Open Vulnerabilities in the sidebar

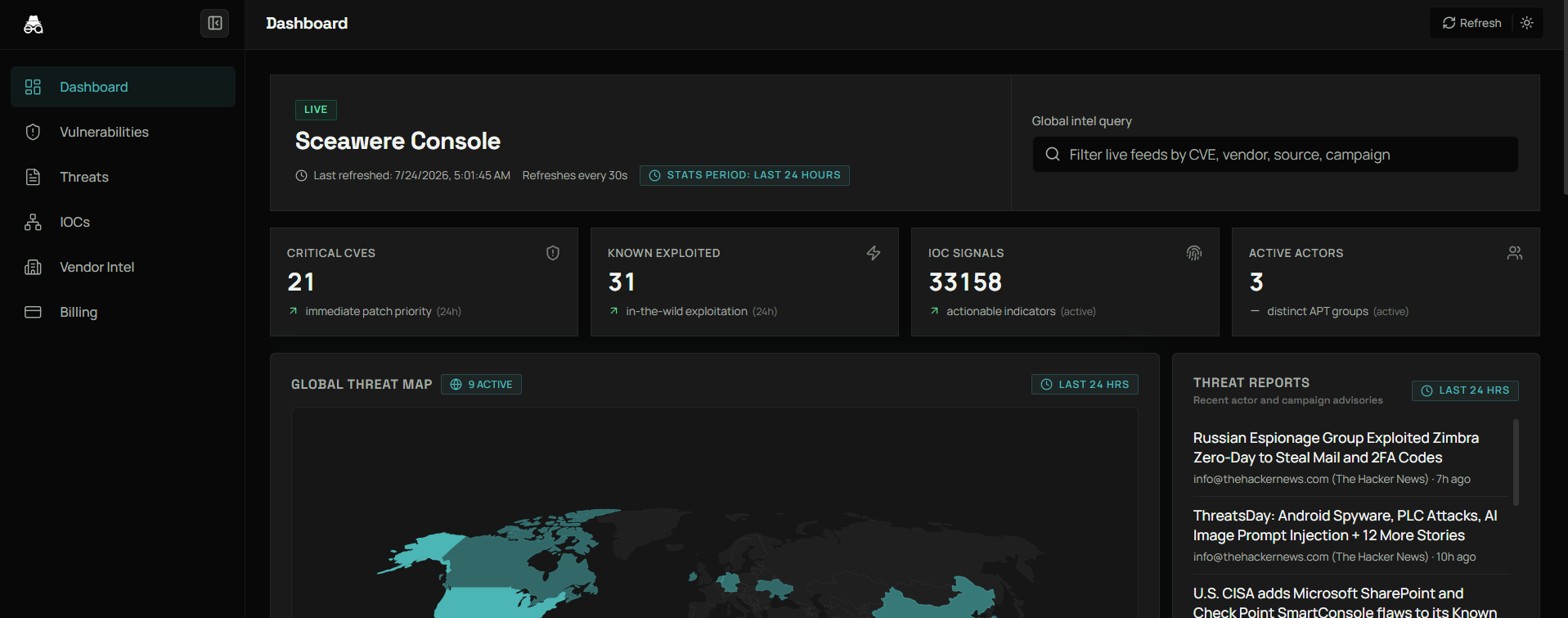click(x=123, y=132)
